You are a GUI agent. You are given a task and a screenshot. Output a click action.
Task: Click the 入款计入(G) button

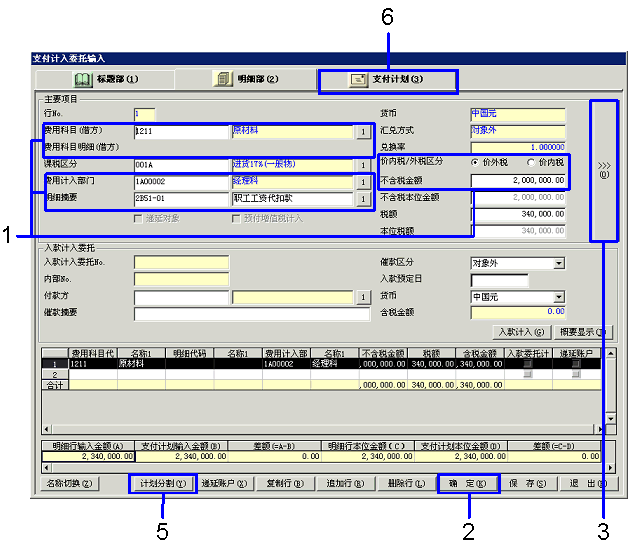(x=521, y=332)
